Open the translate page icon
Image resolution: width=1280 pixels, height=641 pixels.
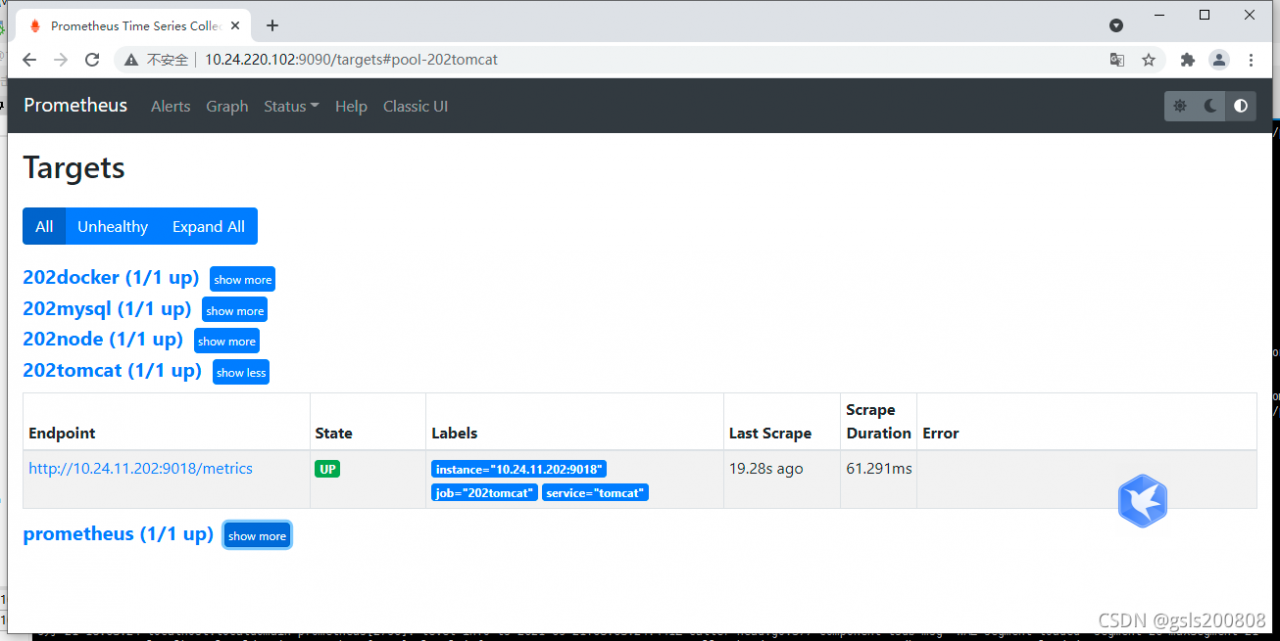tap(1117, 60)
